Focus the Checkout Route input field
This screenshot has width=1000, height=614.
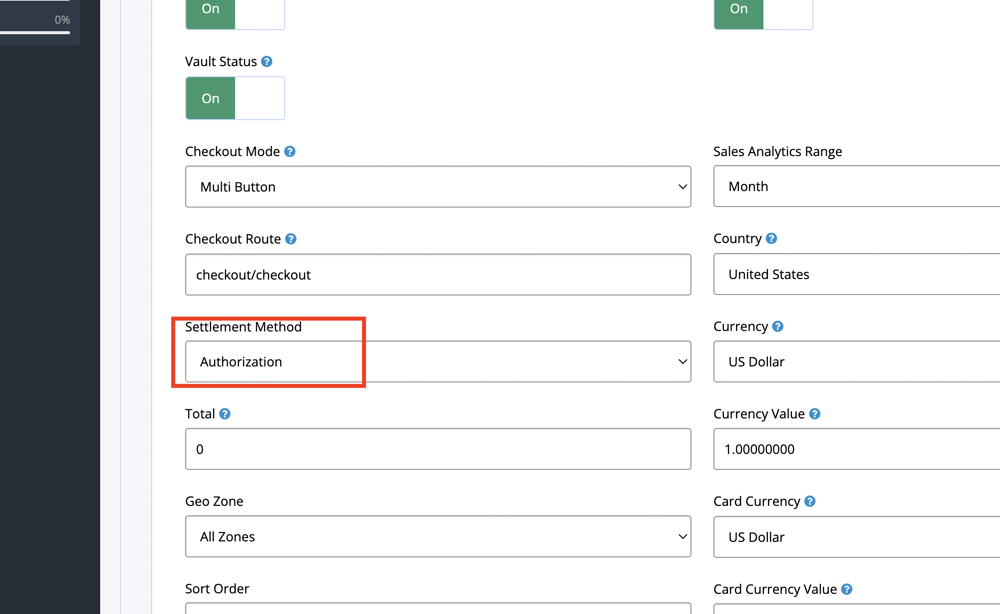[x=438, y=275]
